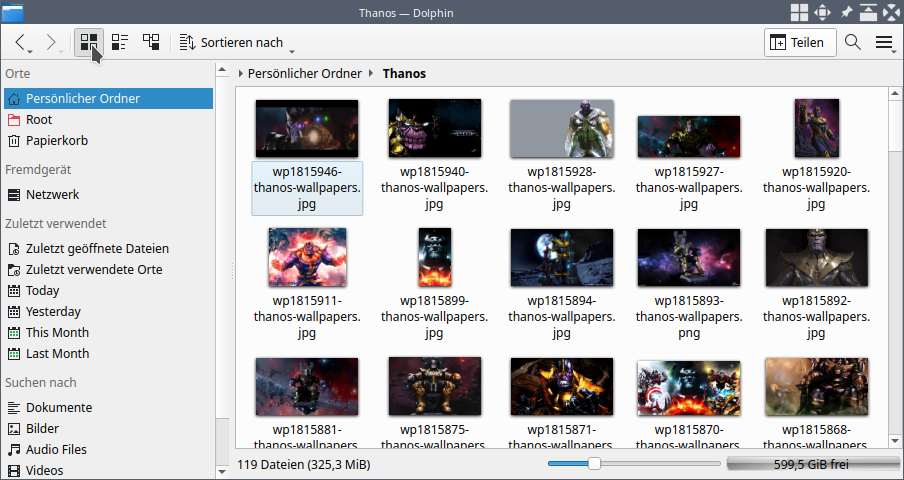This screenshot has width=904, height=480.
Task: Open the search magnifier
Action: pyautogui.click(x=853, y=42)
